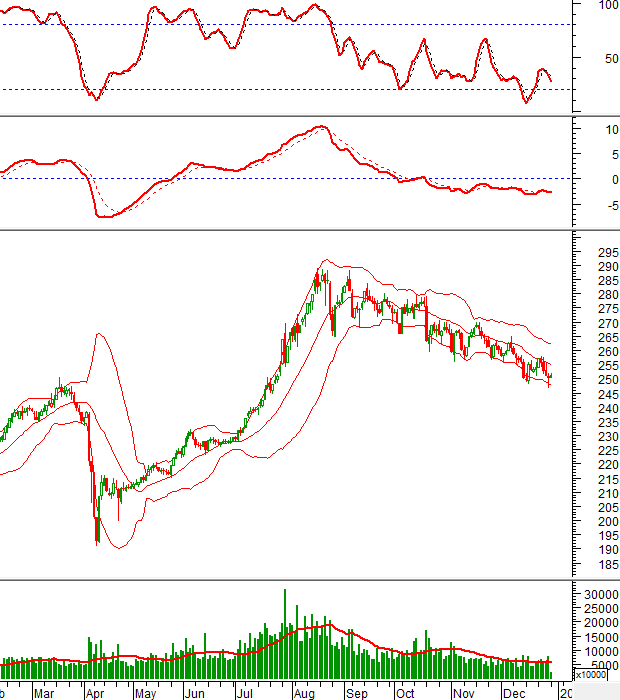Click the 10 label on MACD axis
This screenshot has height=700, width=620.
(x=606, y=130)
